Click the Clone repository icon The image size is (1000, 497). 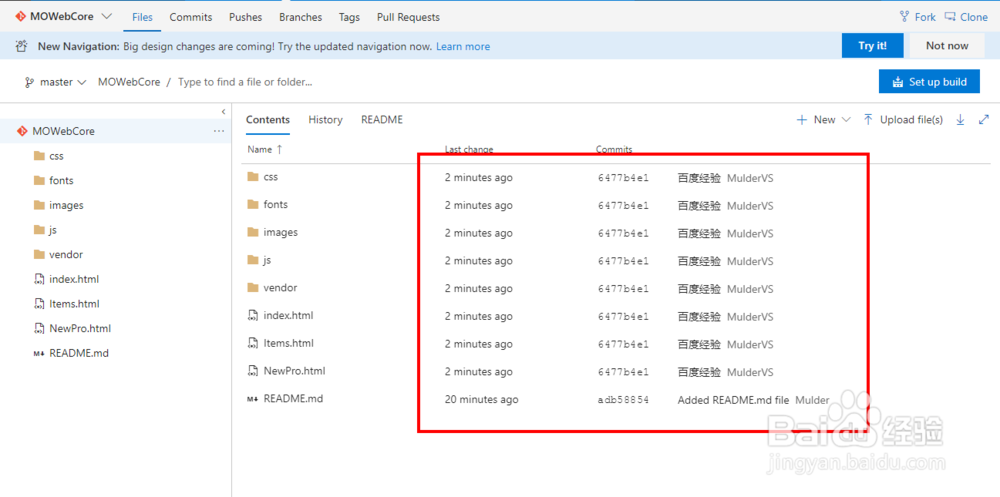[951, 17]
